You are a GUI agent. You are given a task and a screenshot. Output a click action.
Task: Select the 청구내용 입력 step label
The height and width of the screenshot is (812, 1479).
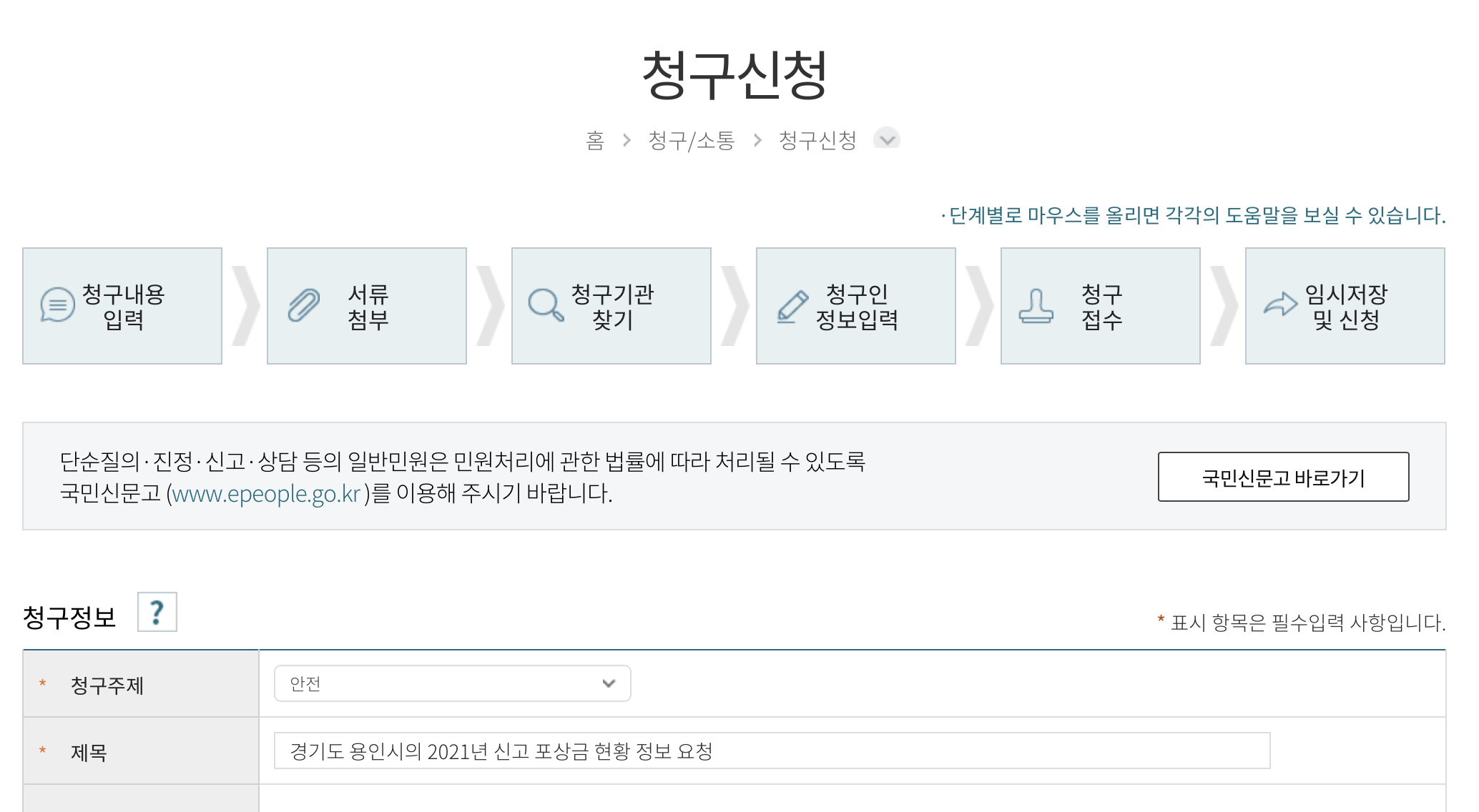(124, 307)
